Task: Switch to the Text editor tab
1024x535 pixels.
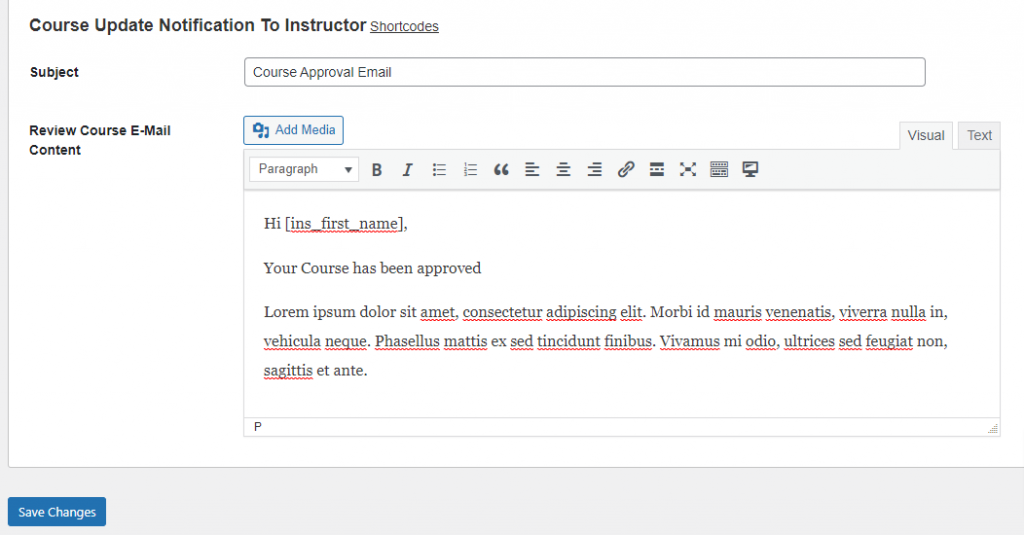Action: 979,136
